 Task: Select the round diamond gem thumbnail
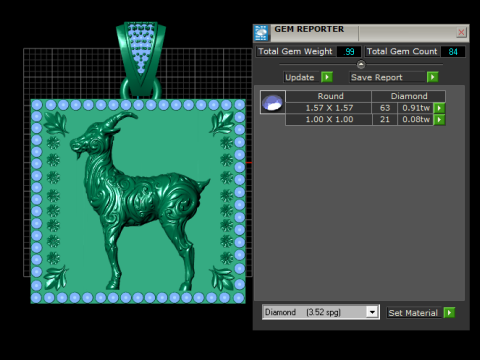click(273, 102)
